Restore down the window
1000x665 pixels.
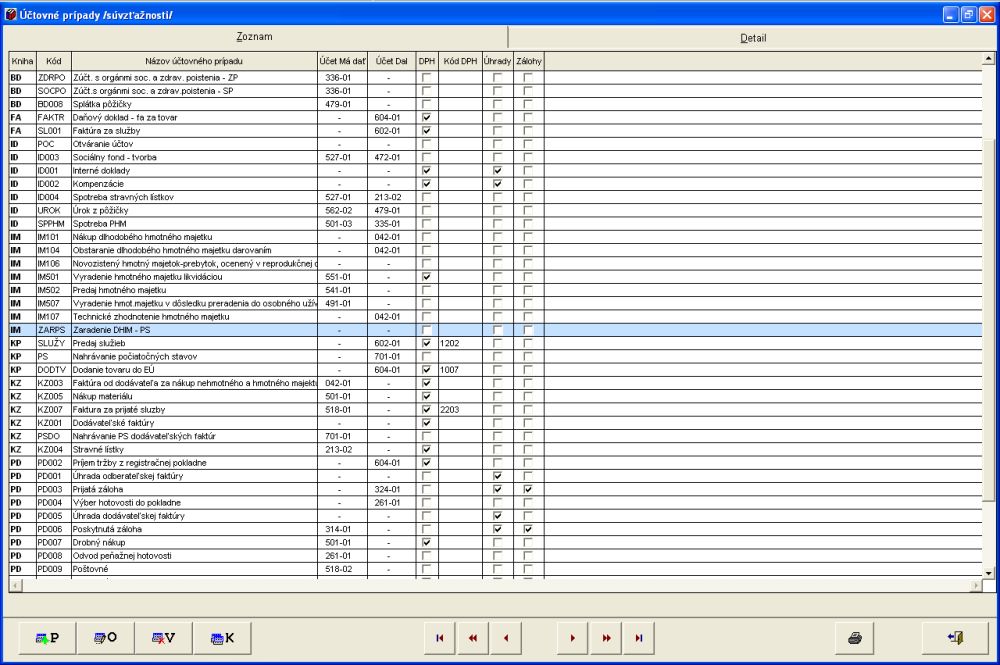pyautogui.click(x=968, y=15)
